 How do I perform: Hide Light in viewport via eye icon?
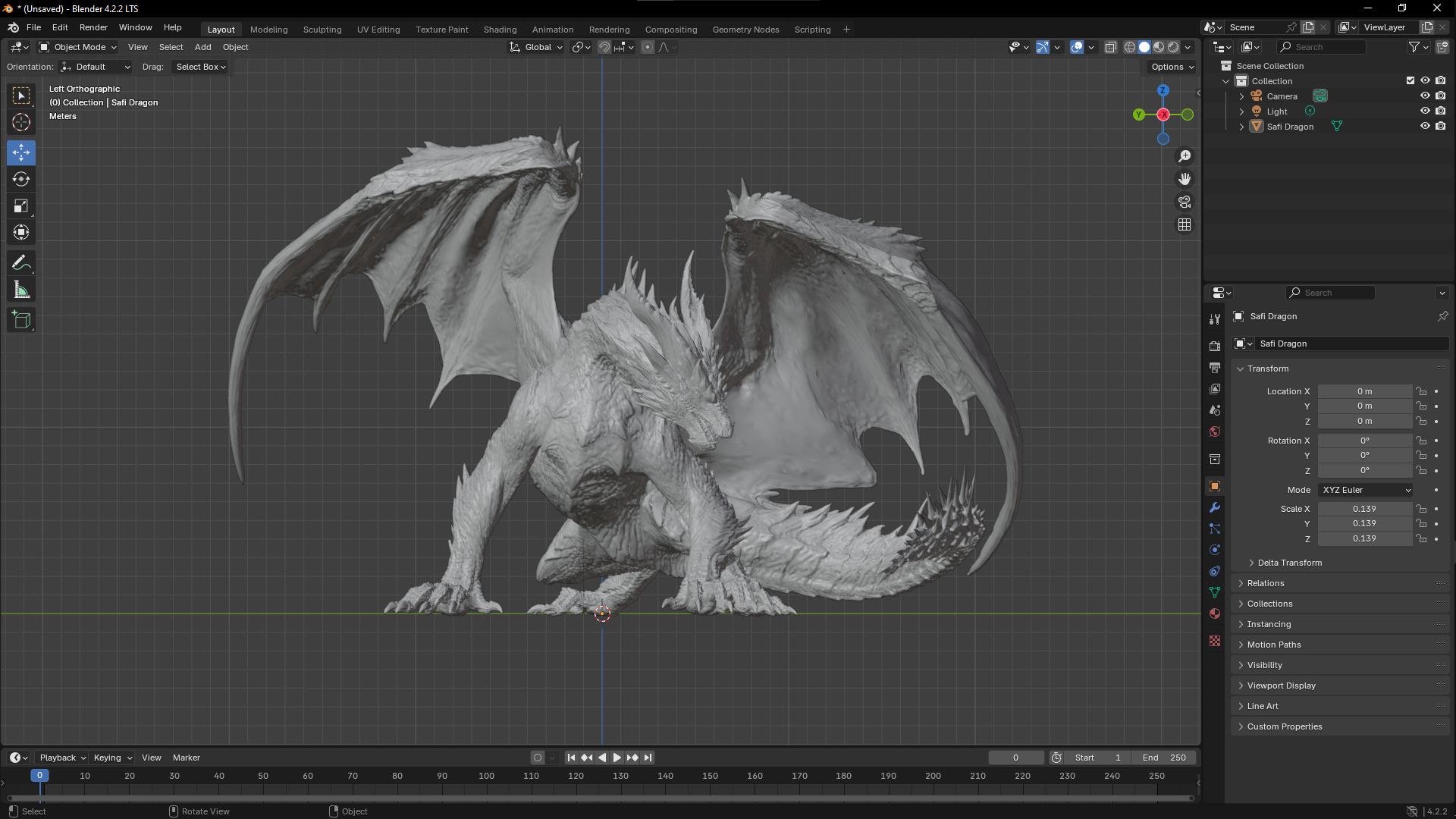pyautogui.click(x=1425, y=111)
